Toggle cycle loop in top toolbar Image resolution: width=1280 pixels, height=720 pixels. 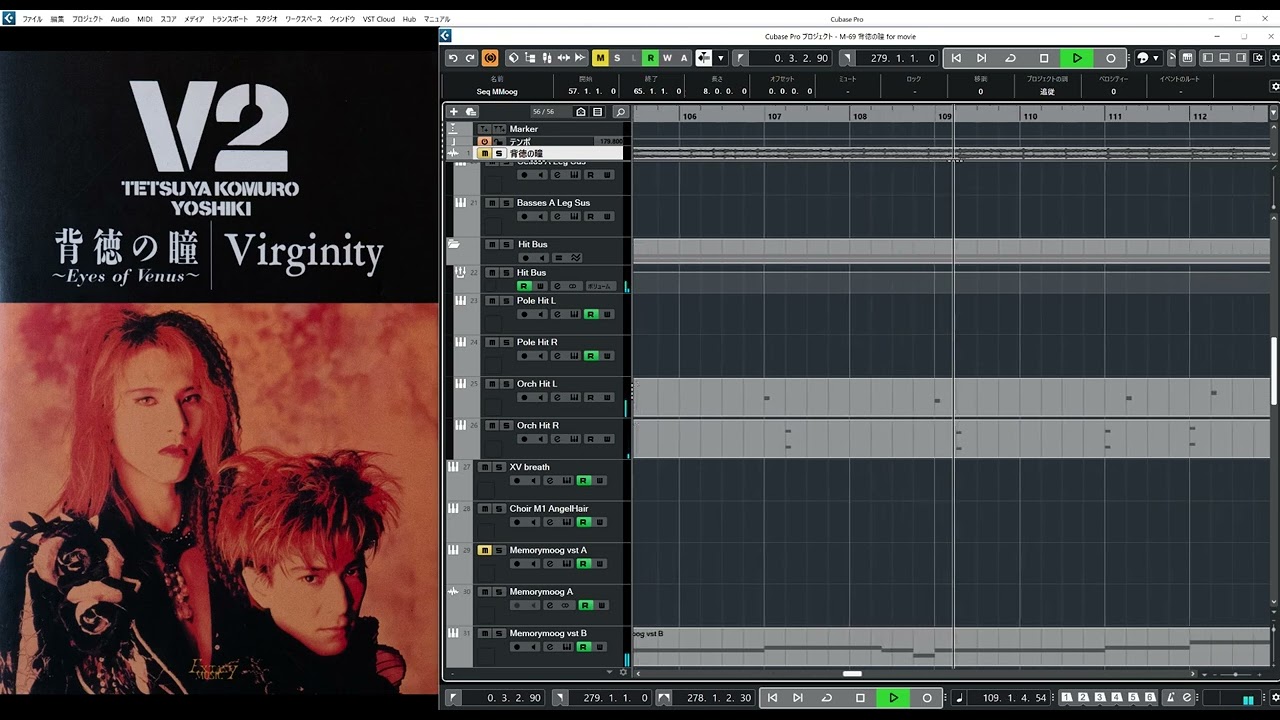tap(1010, 58)
